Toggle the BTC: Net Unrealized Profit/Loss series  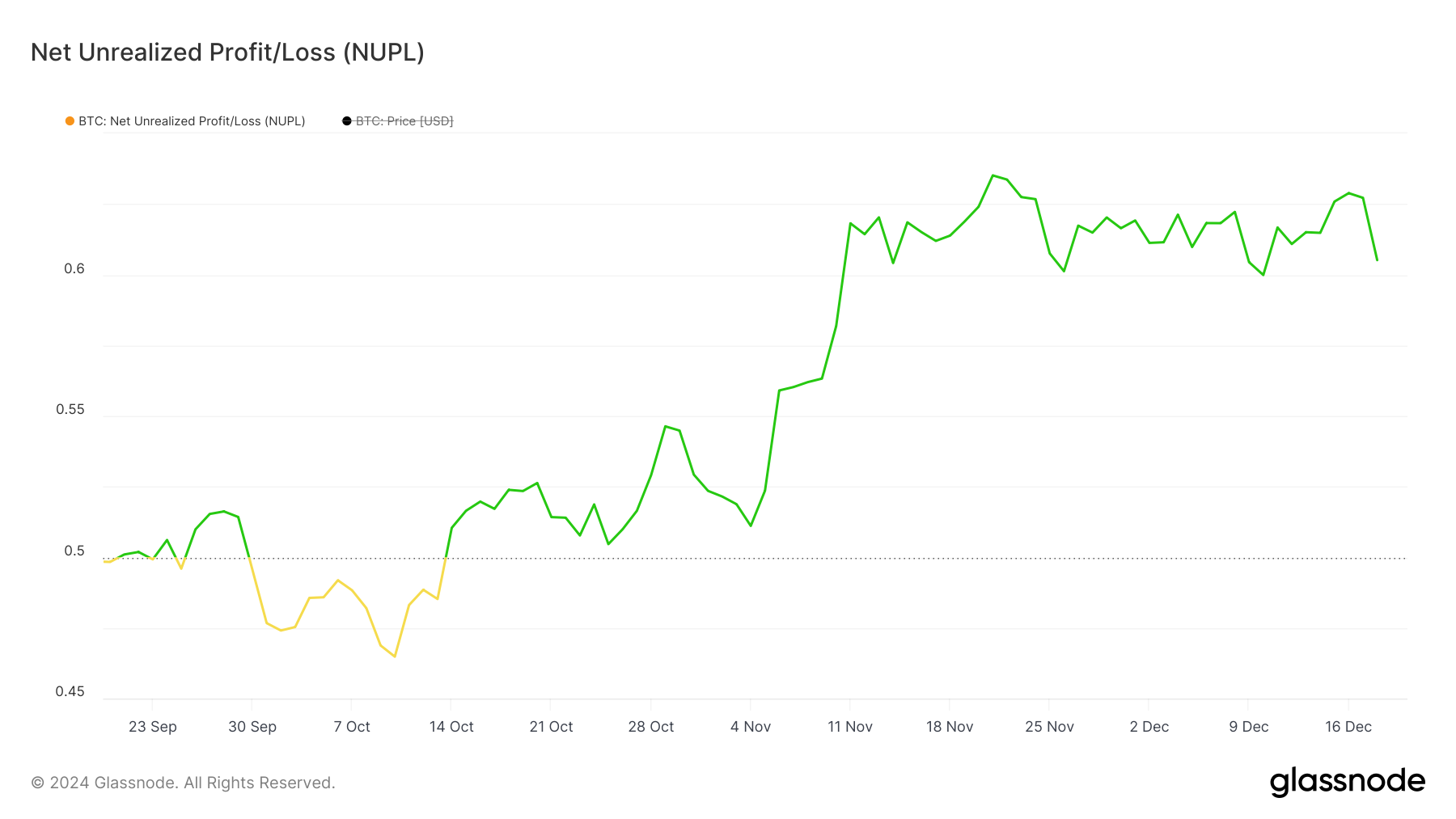191,121
